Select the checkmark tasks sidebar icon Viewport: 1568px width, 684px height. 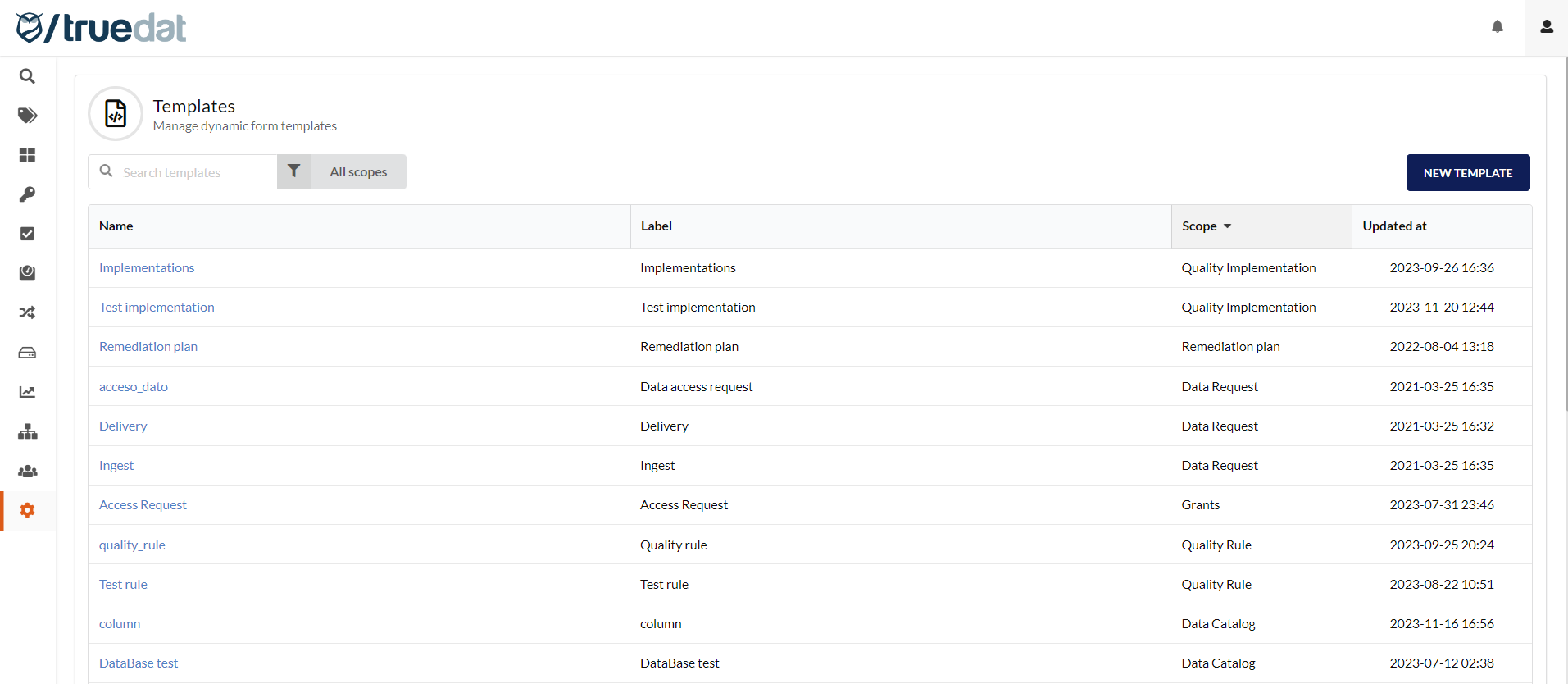[27, 234]
